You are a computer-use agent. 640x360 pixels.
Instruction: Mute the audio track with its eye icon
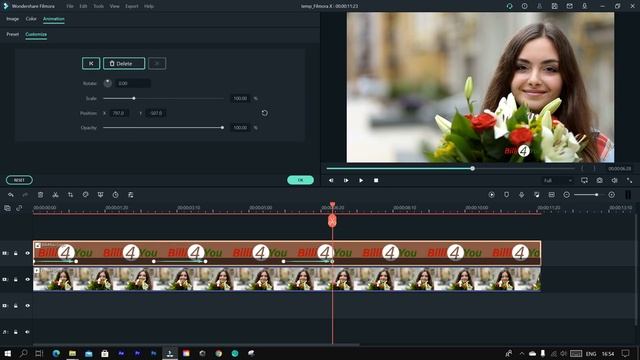pos(27,332)
